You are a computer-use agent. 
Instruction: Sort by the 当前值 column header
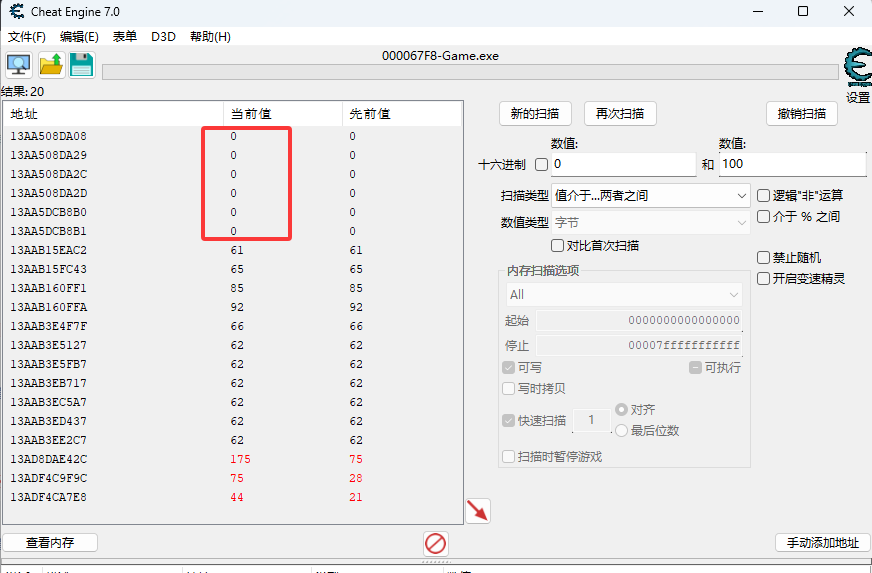pos(283,114)
